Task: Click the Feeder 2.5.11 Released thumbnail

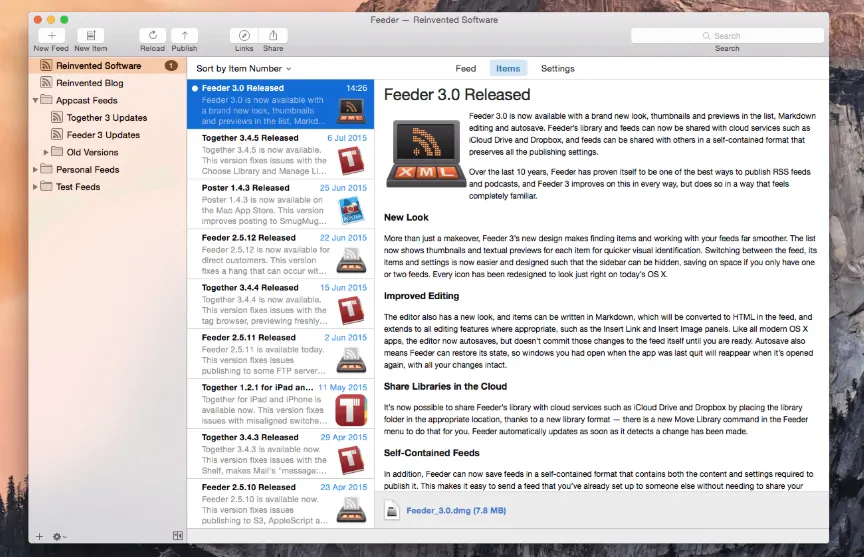Action: click(351, 360)
